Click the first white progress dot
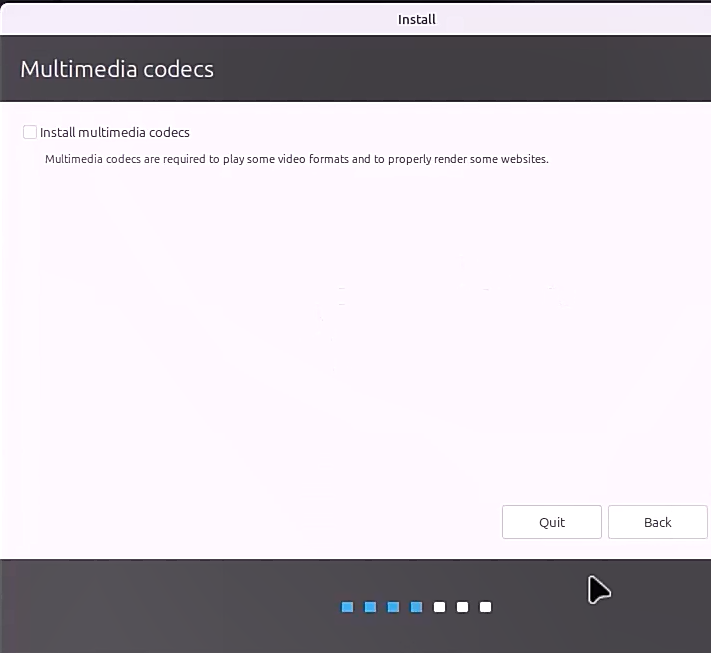Image resolution: width=711 pixels, height=653 pixels. pyautogui.click(x=439, y=607)
